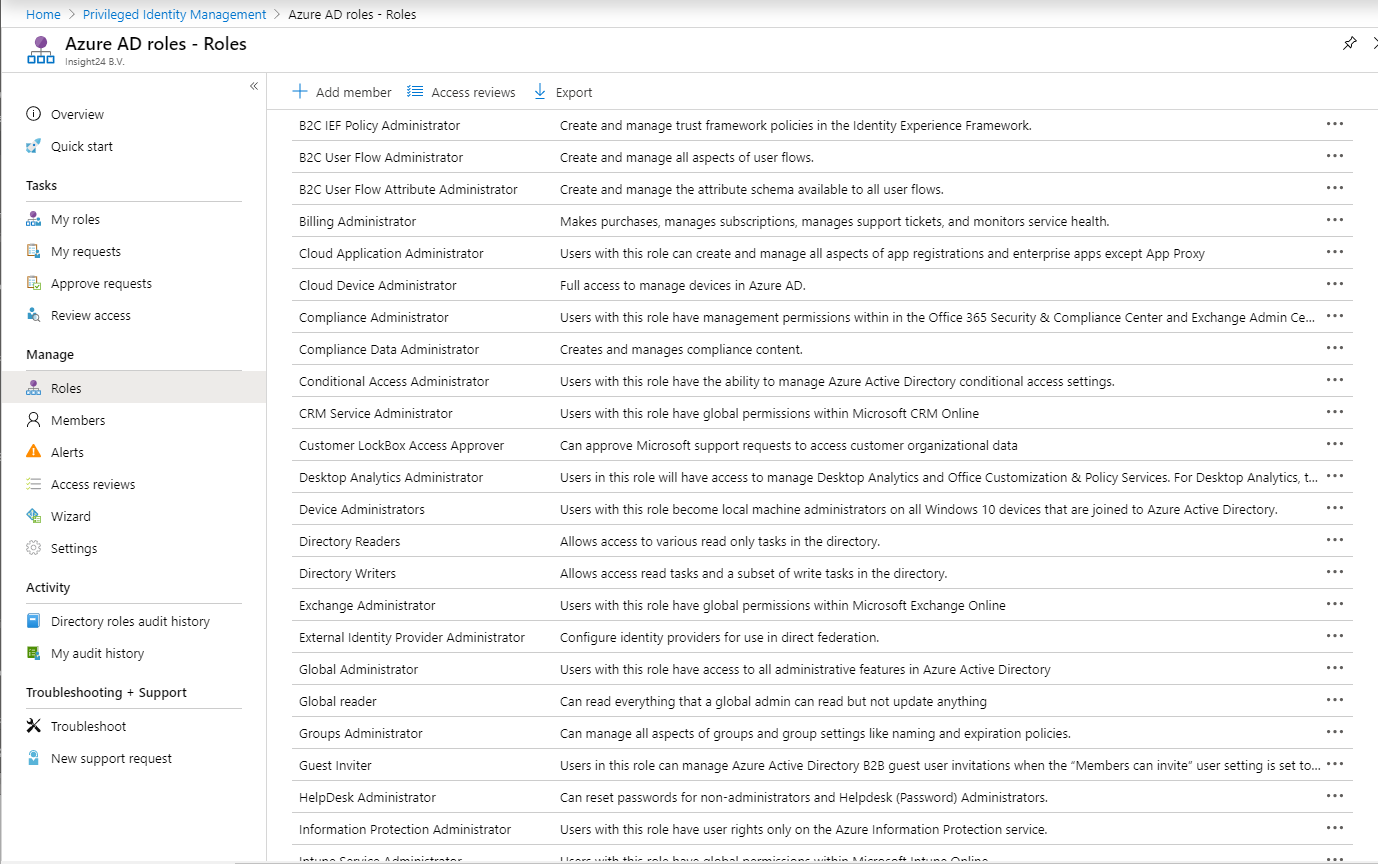Click Add member button

pos(342,92)
